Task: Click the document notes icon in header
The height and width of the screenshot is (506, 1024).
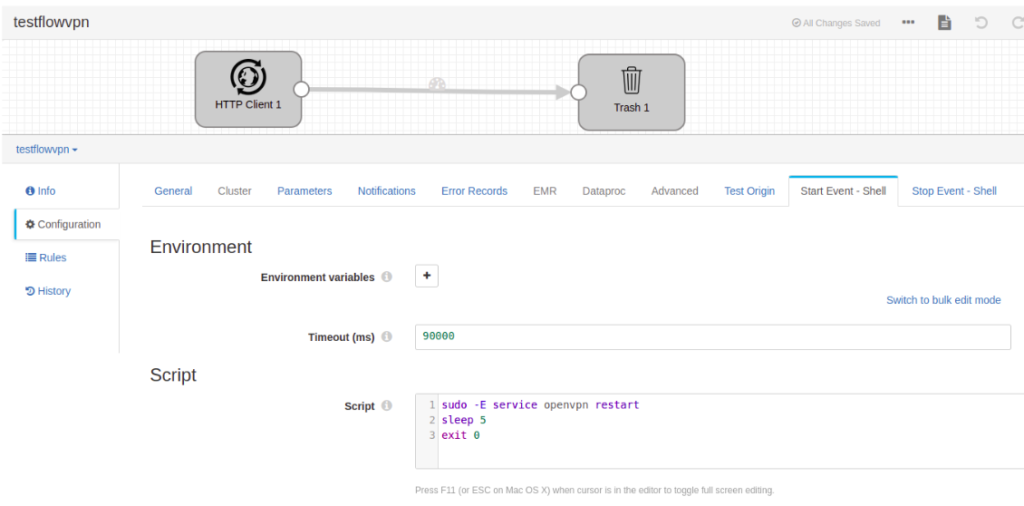Action: click(x=944, y=22)
